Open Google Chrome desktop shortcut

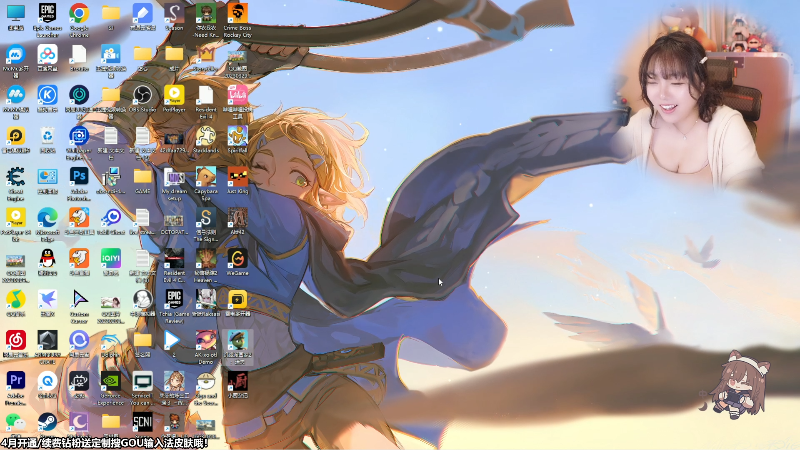(79, 14)
